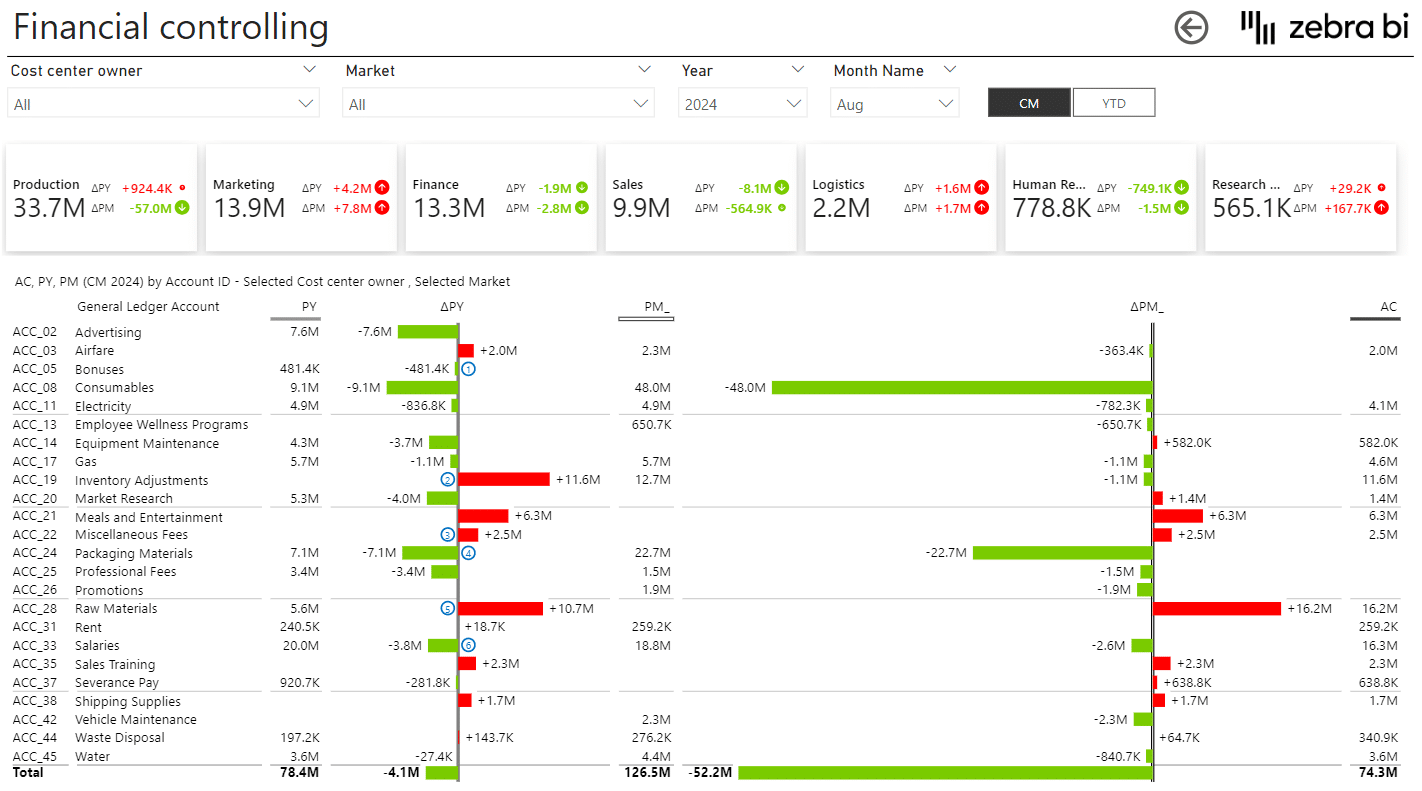Open the Market filter dropdown

point(640,103)
